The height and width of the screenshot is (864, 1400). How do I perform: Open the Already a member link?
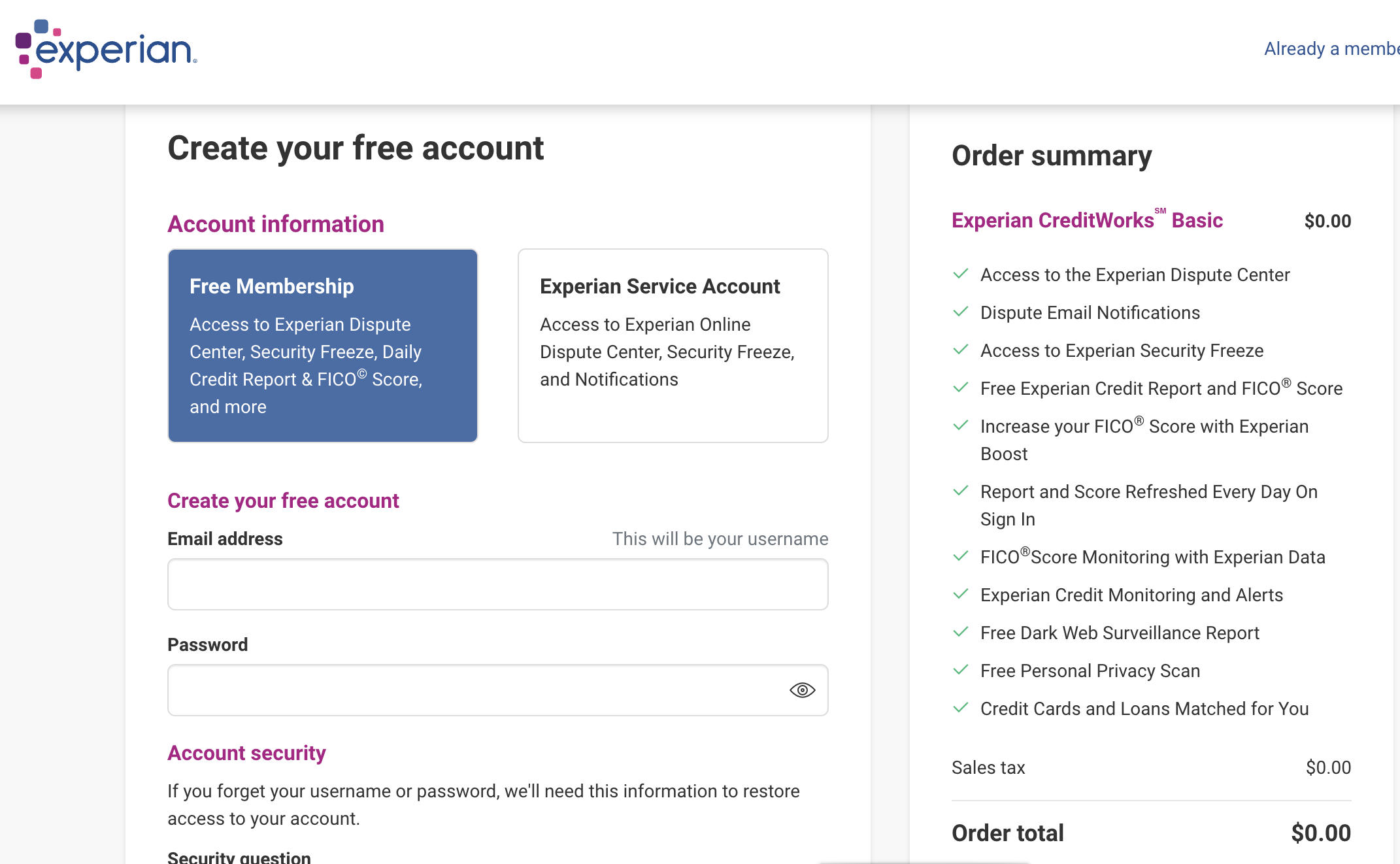click(1331, 49)
